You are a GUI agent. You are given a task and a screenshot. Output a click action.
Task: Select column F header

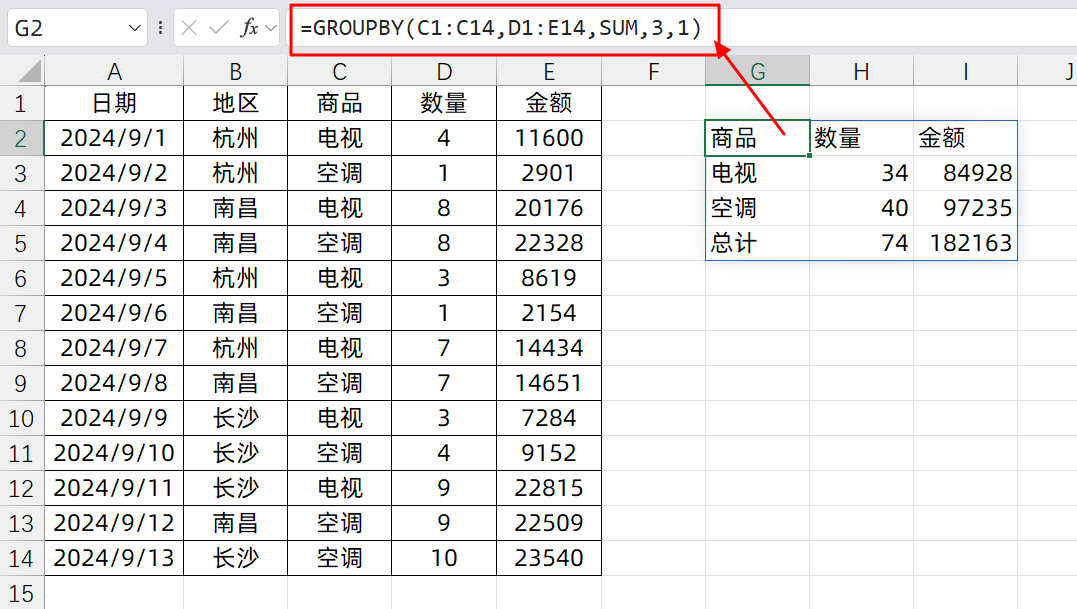653,71
